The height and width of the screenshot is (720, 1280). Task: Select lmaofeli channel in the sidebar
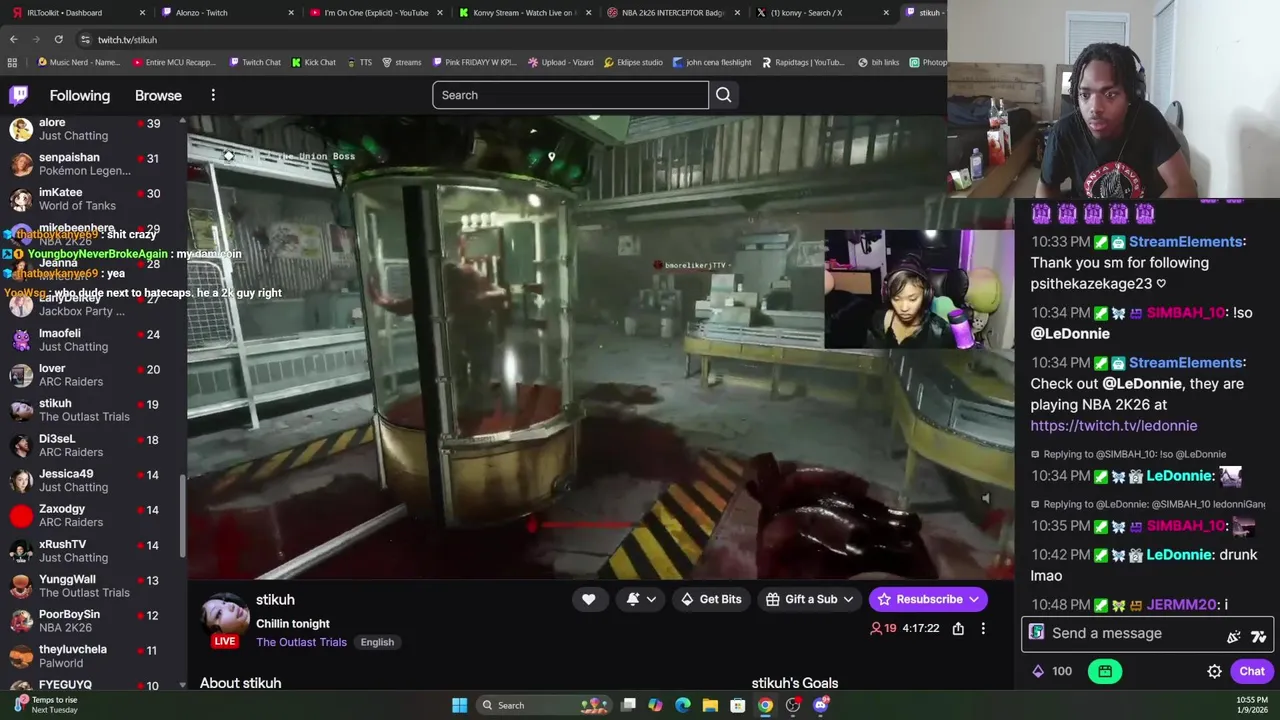(x=91, y=340)
